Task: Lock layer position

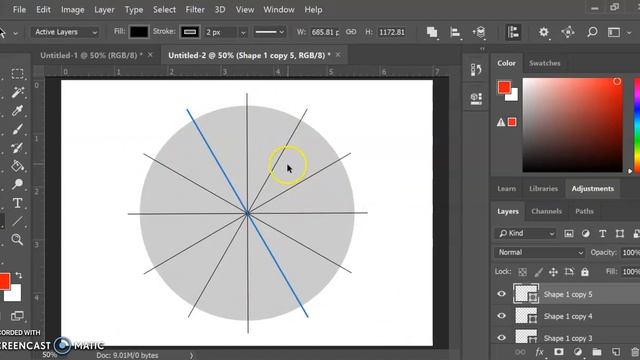Action: click(x=553, y=272)
